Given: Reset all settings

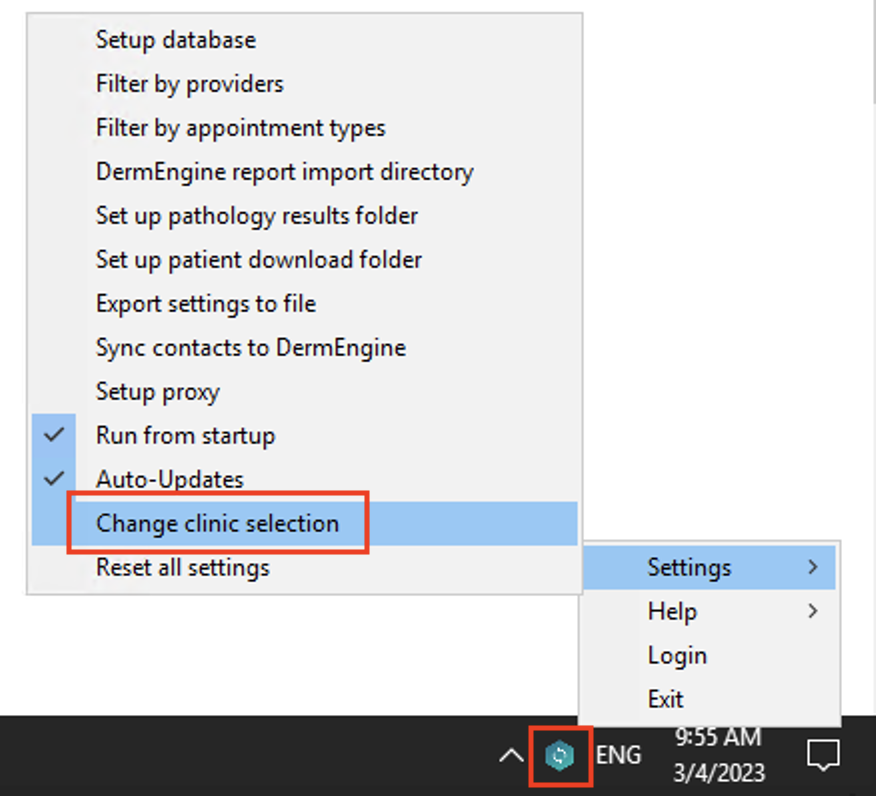Looking at the screenshot, I should pyautogui.click(x=182, y=567).
